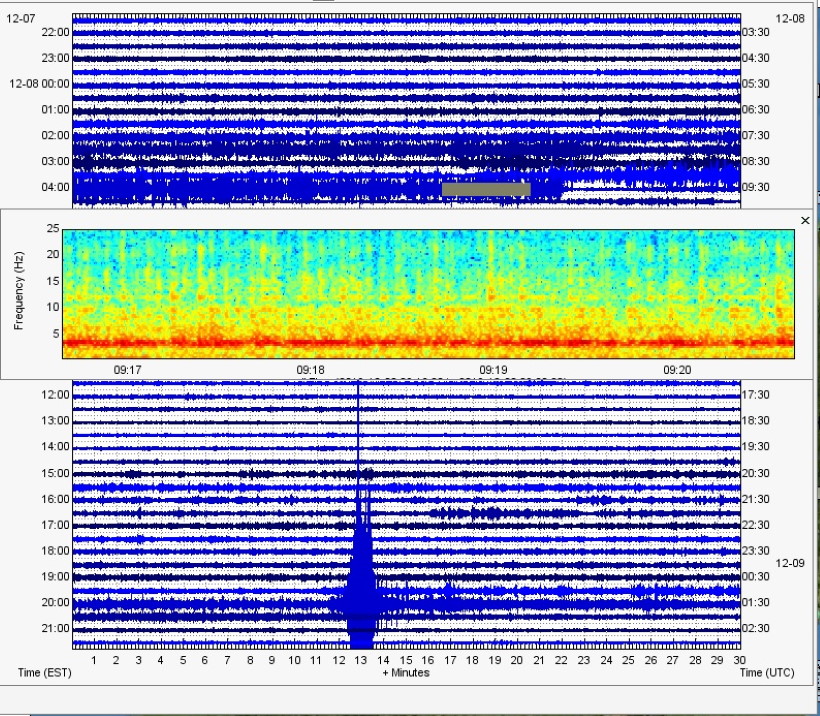
Task: Click the 04:00 EST trace row label
Action: coord(55,187)
